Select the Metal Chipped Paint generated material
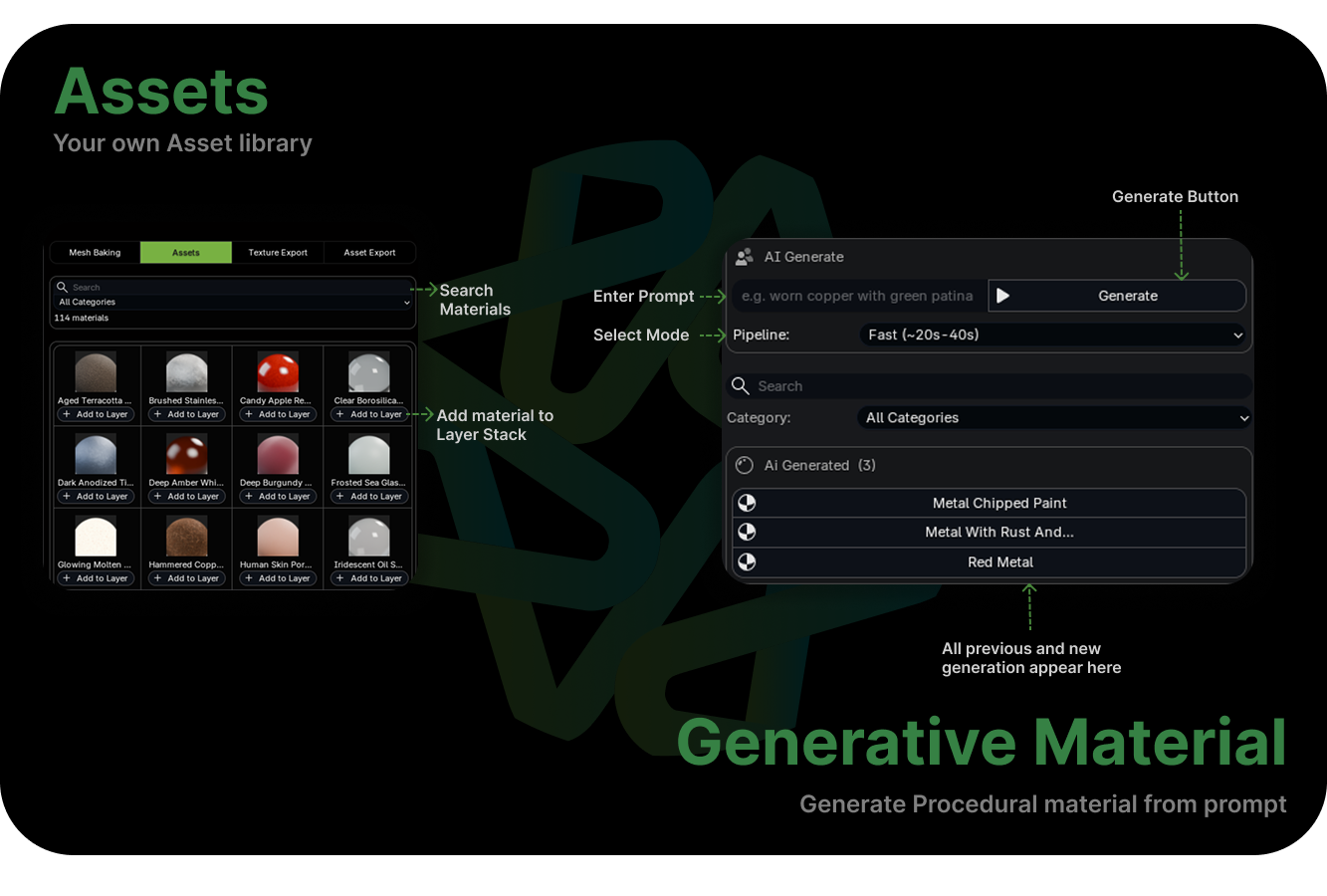1327x896 pixels. click(990, 503)
